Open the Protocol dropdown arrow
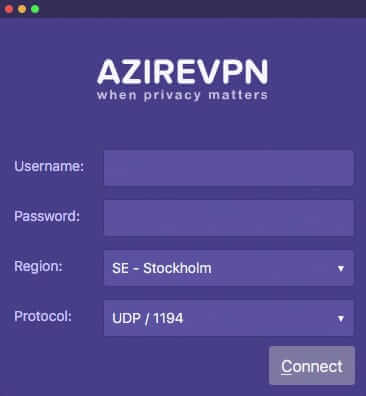 (x=341, y=318)
